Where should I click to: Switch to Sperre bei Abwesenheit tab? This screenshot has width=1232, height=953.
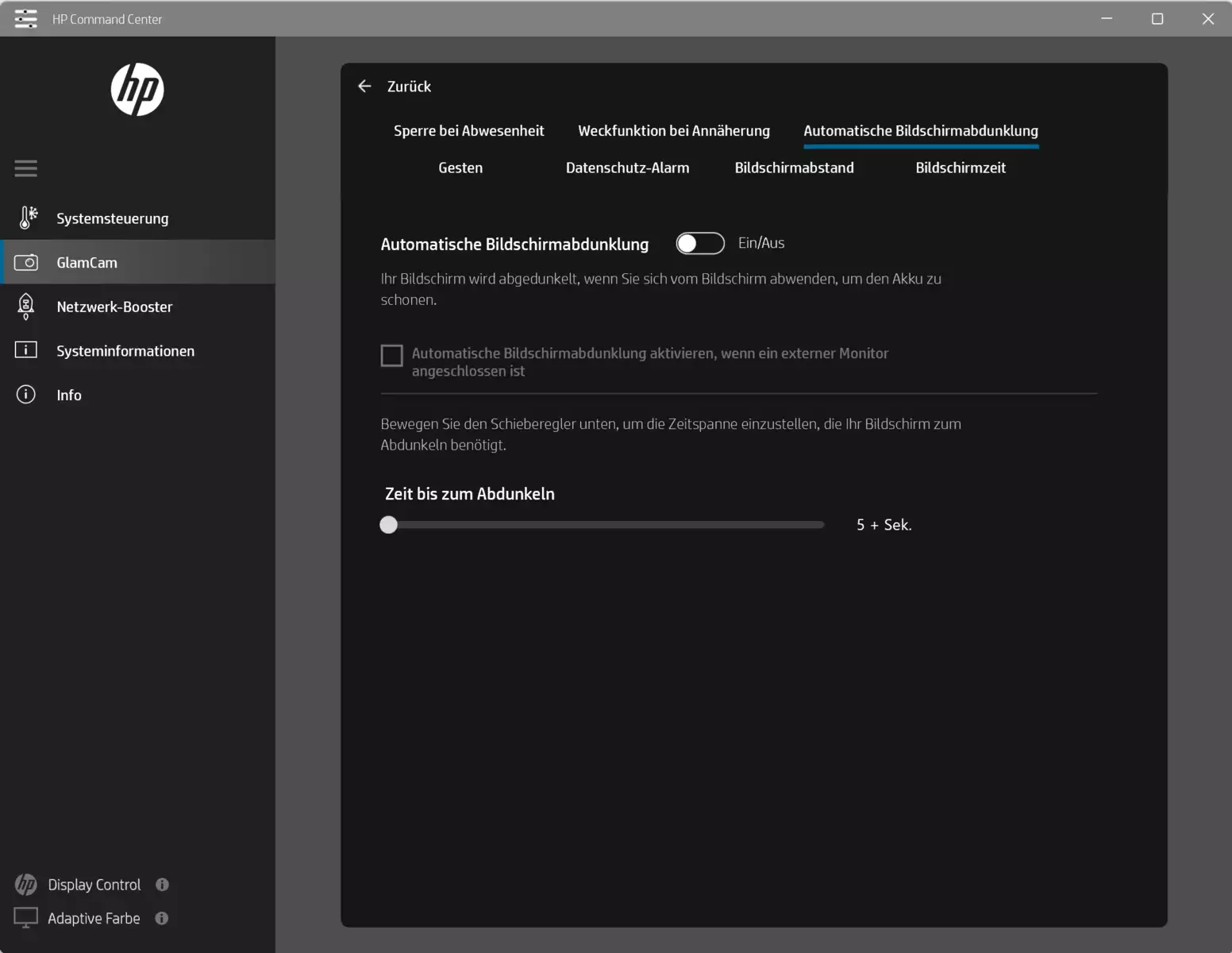point(469,131)
